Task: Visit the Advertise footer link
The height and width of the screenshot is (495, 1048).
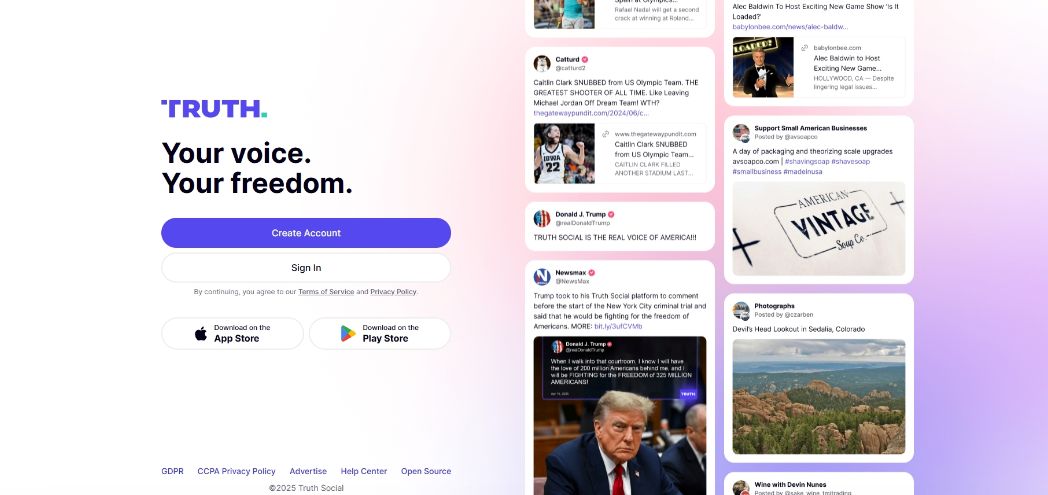Action: coord(308,471)
